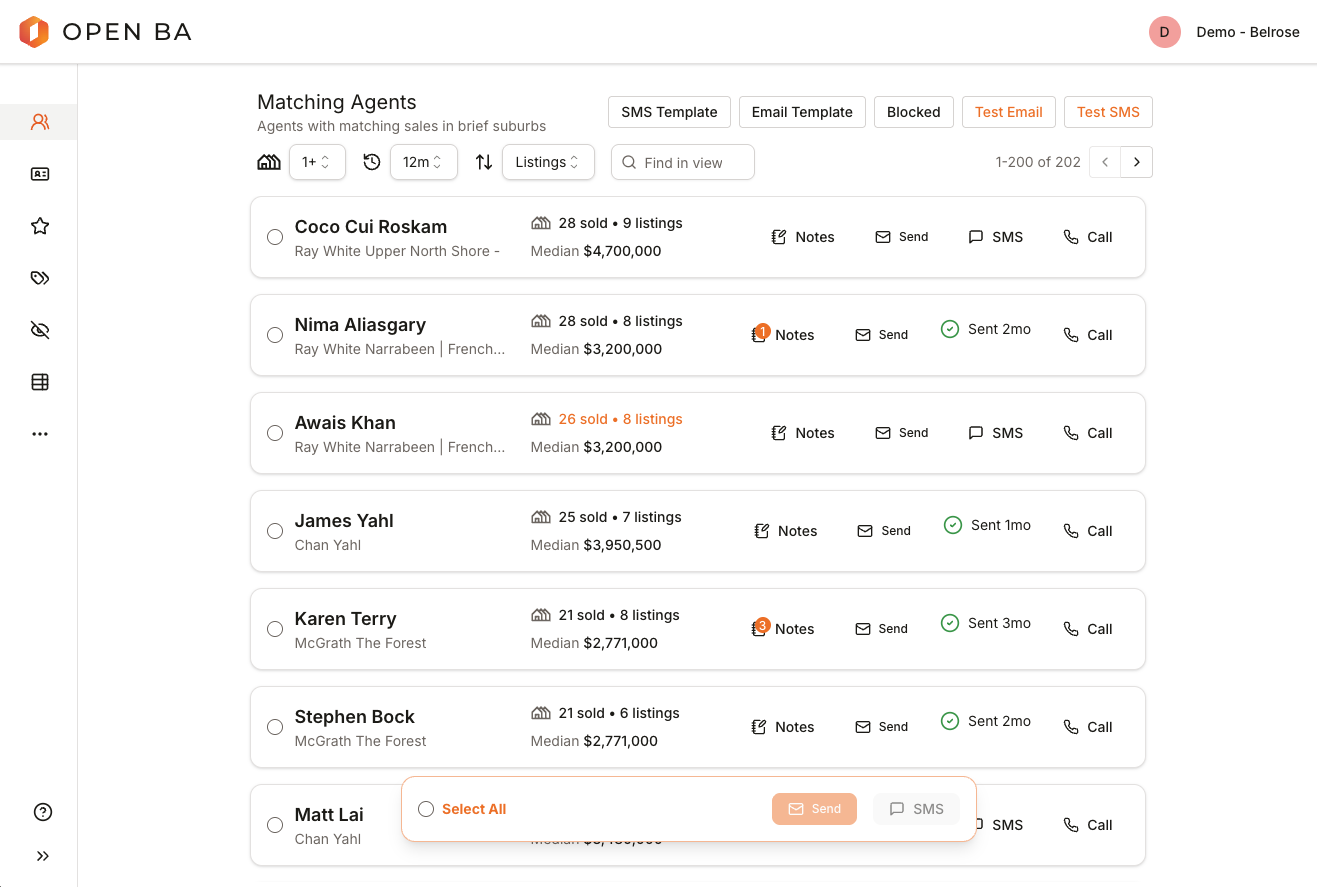Image resolution: width=1317 pixels, height=887 pixels.
Task: Toggle the Select All radio button
Action: [426, 809]
